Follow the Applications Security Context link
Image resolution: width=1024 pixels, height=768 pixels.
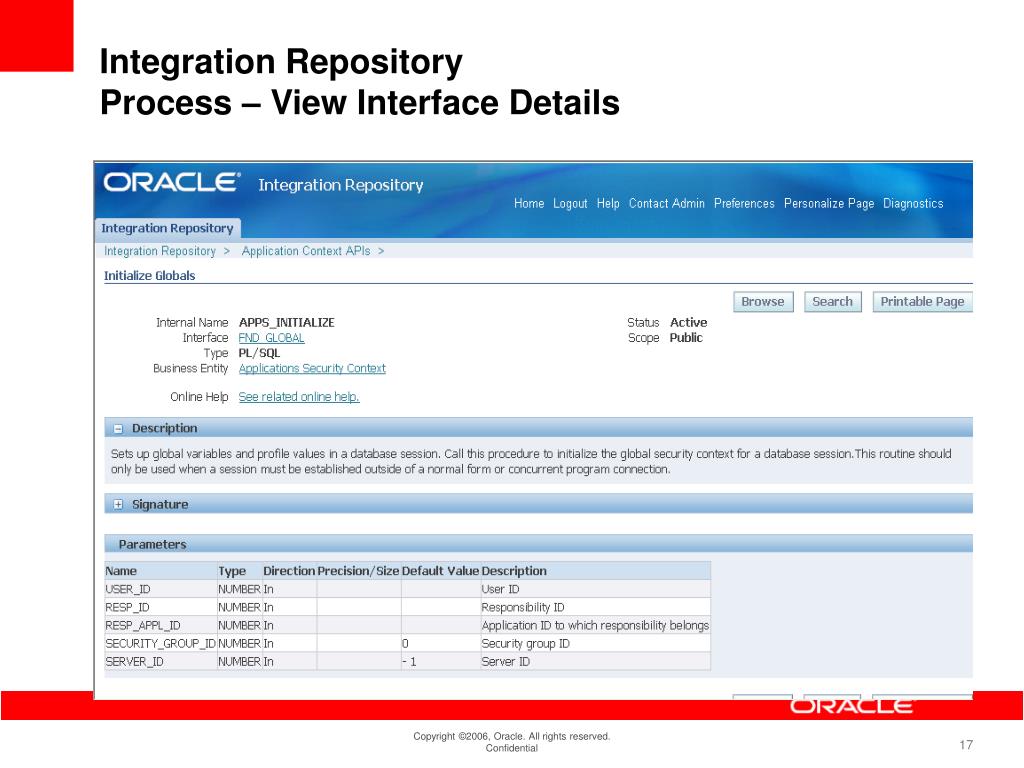click(x=311, y=369)
